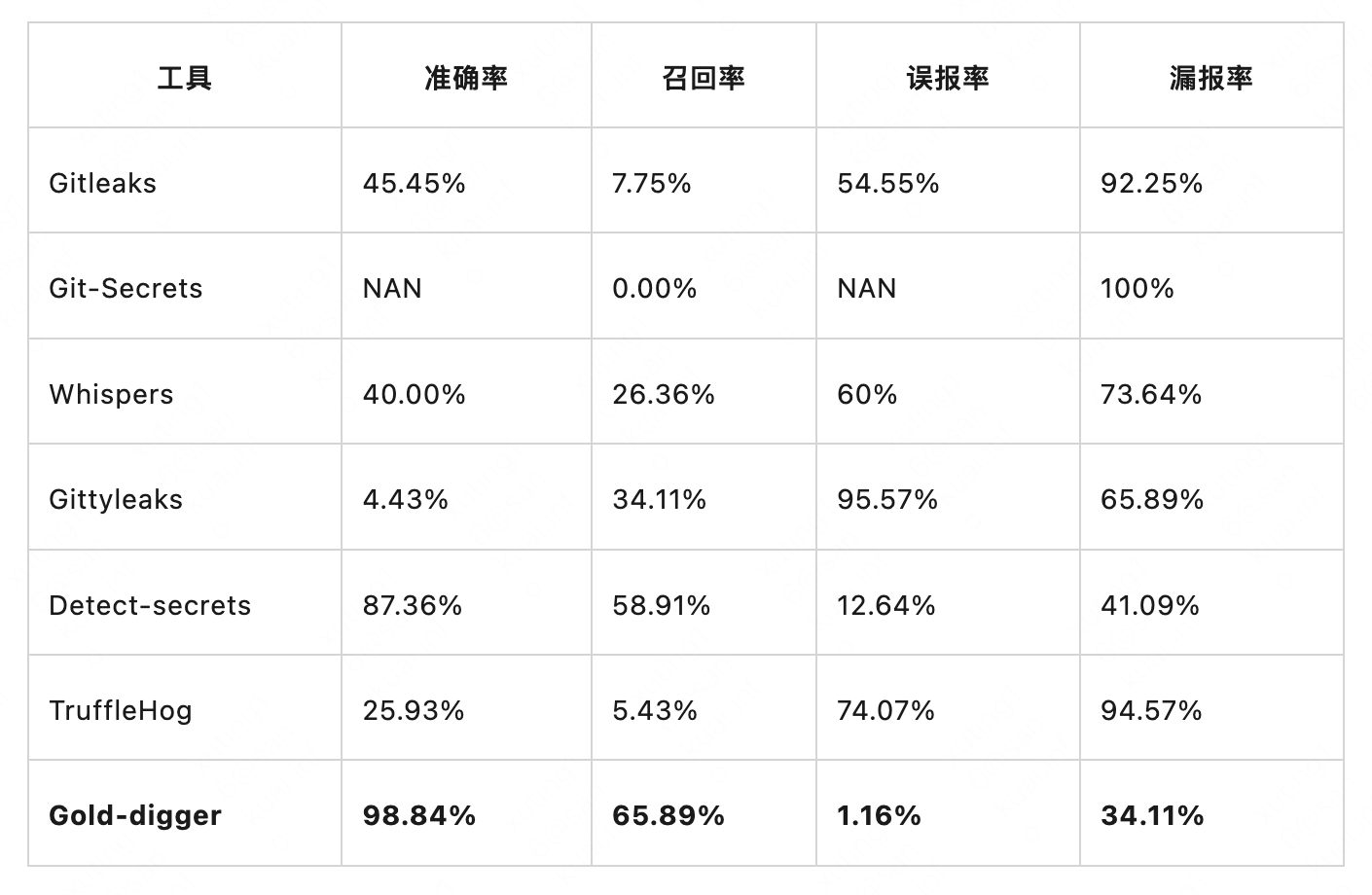This screenshot has height=895, width=1372.
Task: Click the 召回率 header cell
Action: tap(704, 78)
